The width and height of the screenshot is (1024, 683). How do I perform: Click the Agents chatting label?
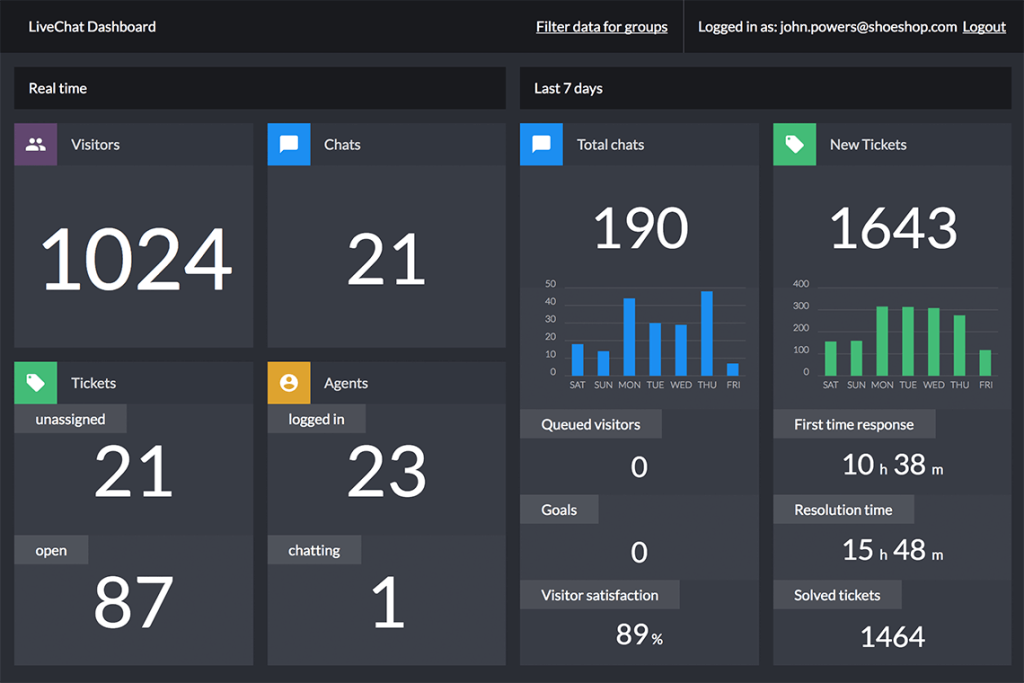(x=314, y=550)
